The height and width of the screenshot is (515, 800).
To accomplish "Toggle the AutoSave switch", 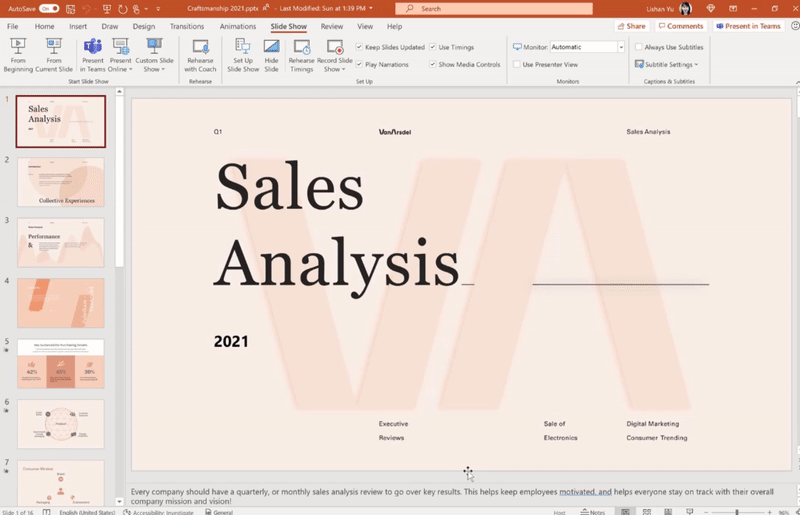I will tap(49, 8).
